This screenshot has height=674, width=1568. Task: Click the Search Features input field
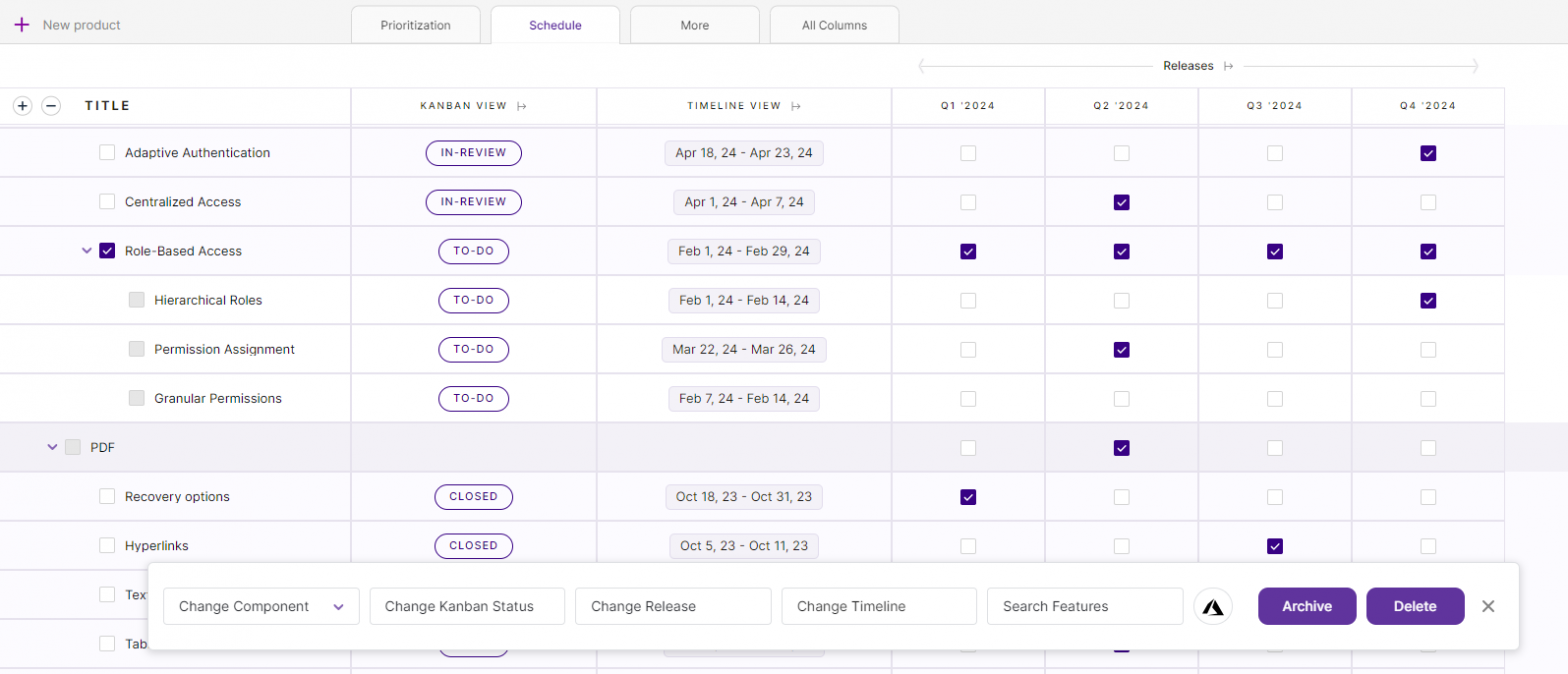point(1085,606)
